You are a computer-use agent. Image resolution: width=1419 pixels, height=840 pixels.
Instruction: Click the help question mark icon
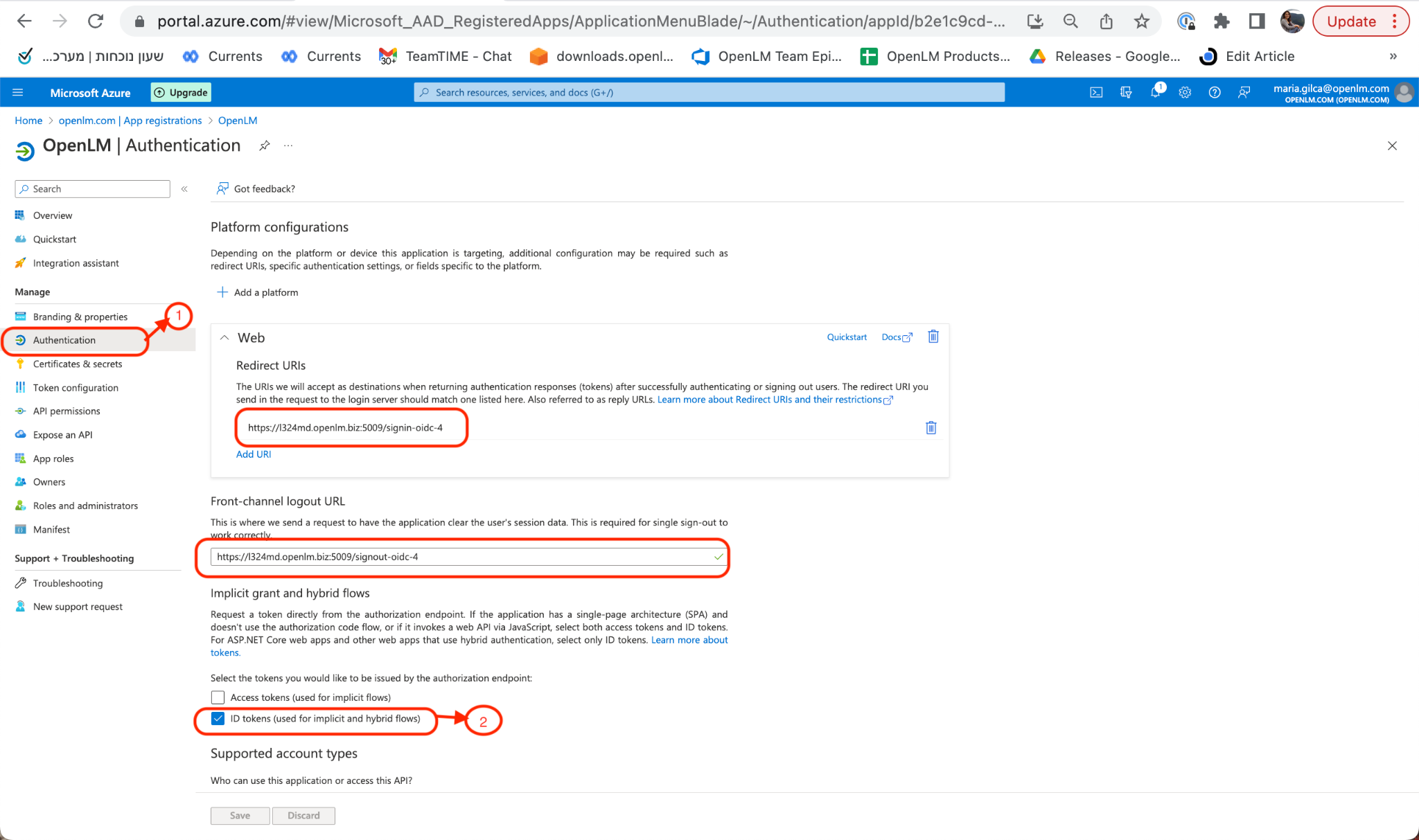[x=1215, y=92]
